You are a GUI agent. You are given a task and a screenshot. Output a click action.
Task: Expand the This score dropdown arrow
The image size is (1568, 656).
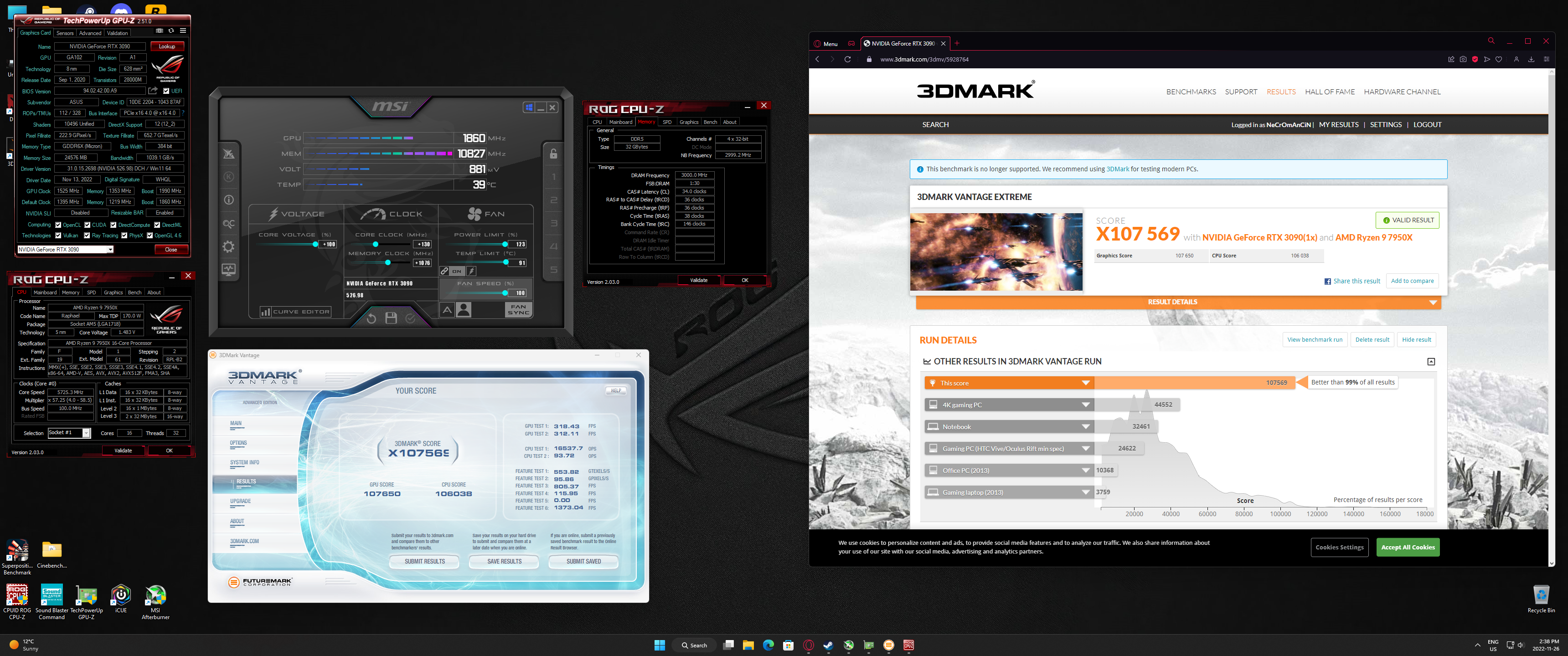tap(1085, 383)
